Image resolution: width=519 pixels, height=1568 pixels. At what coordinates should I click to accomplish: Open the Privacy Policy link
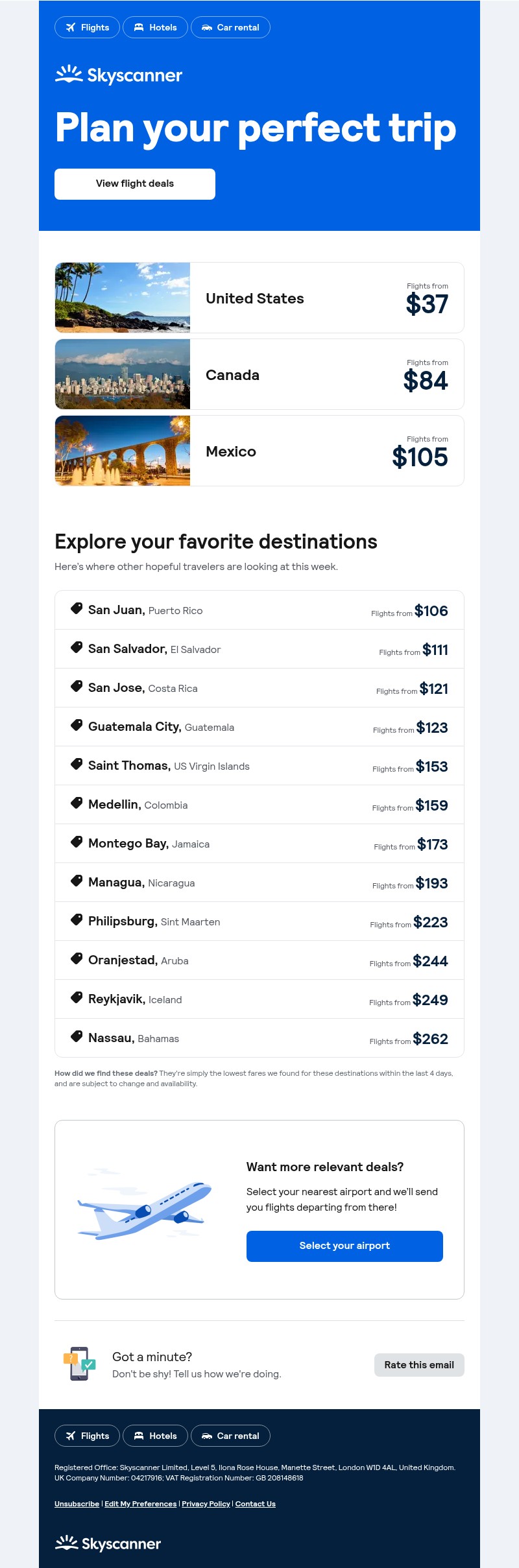click(206, 1504)
